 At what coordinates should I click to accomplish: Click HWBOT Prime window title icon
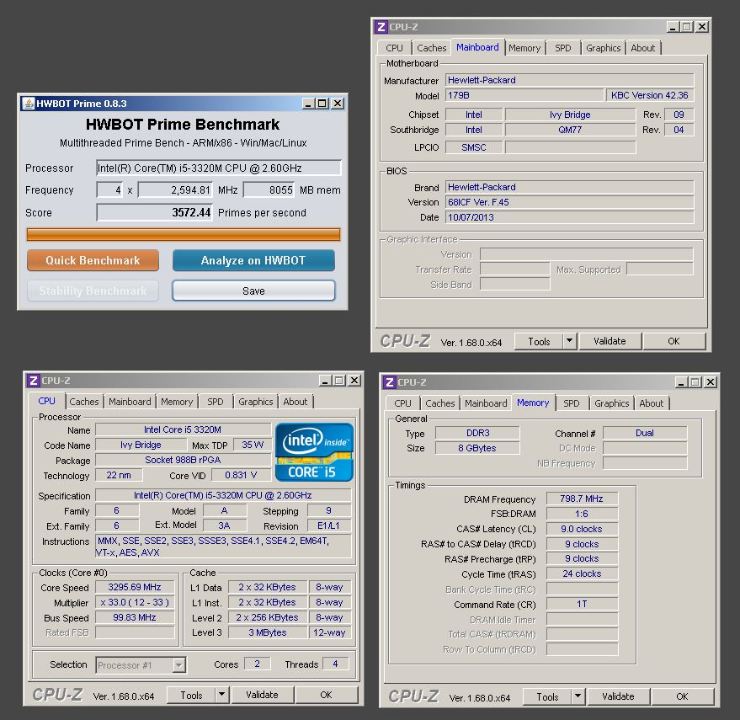29,103
